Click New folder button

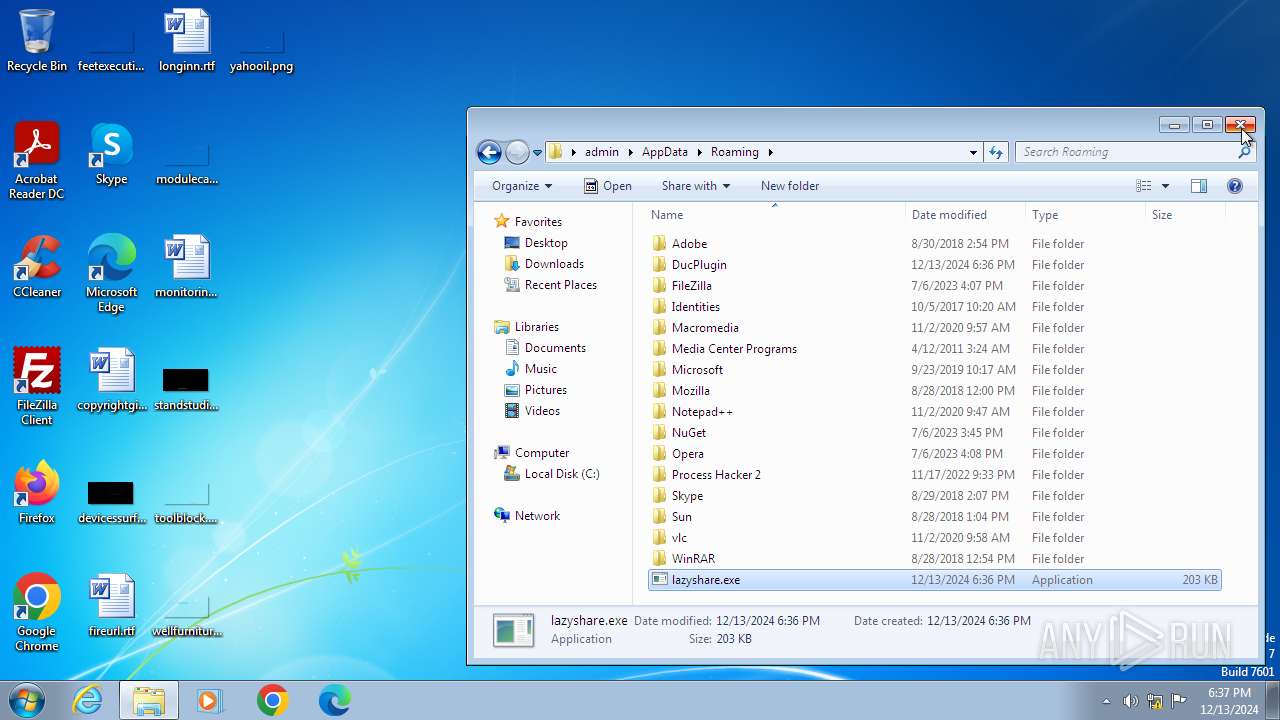tap(790, 186)
